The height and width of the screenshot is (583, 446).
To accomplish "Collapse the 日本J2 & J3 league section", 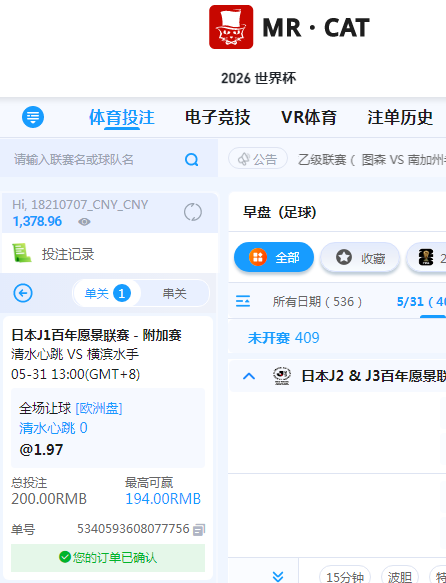I will click(x=249, y=376).
